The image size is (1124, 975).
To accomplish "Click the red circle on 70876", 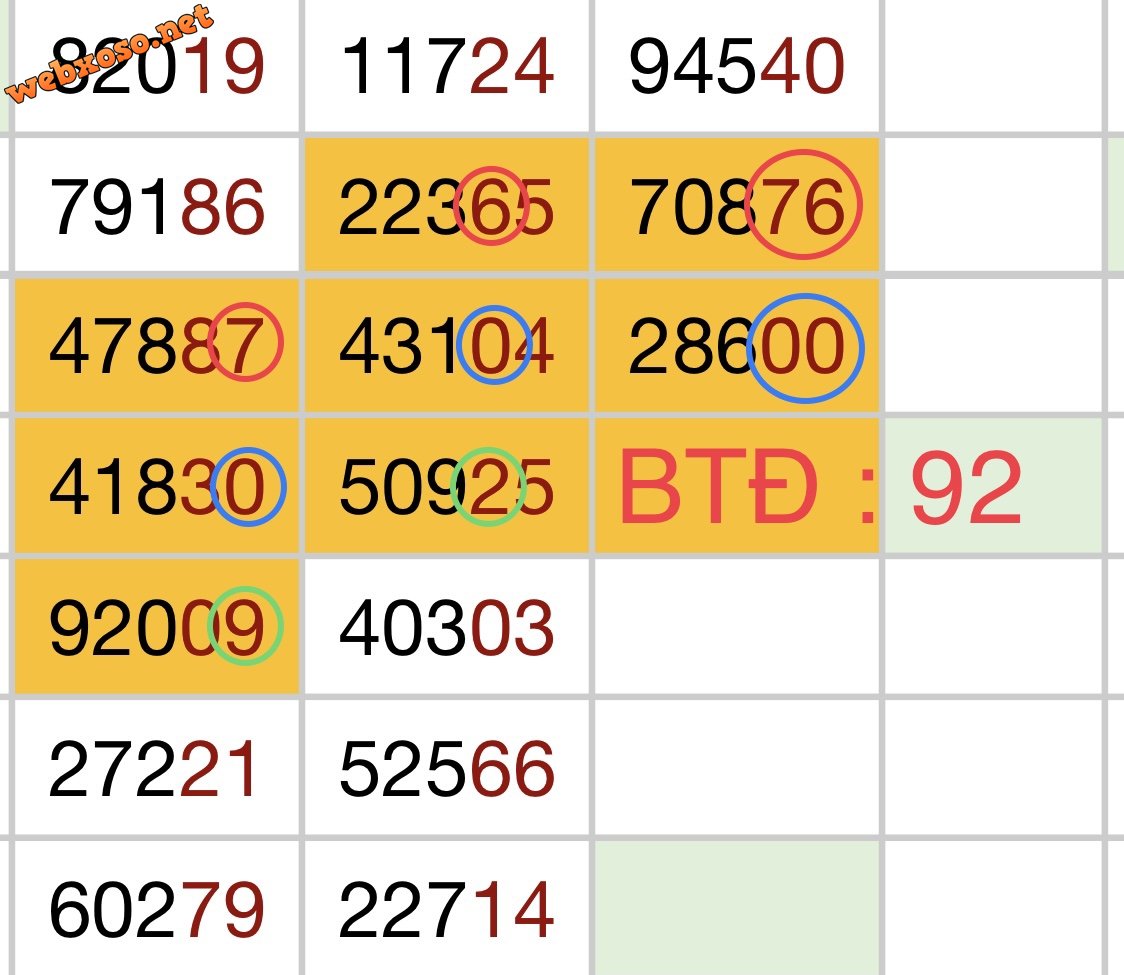I will pos(803,204).
